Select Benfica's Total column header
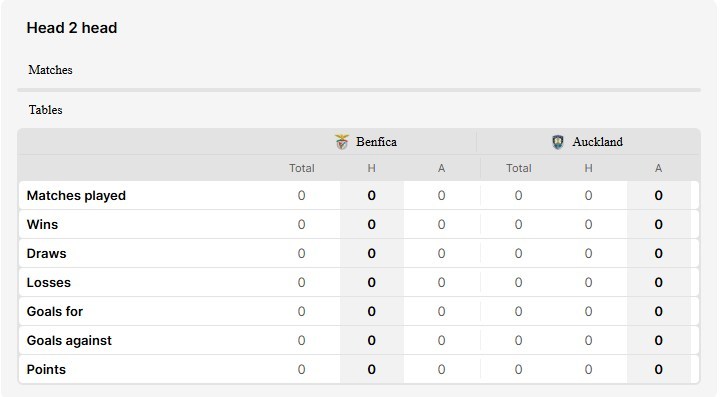 [x=301, y=168]
